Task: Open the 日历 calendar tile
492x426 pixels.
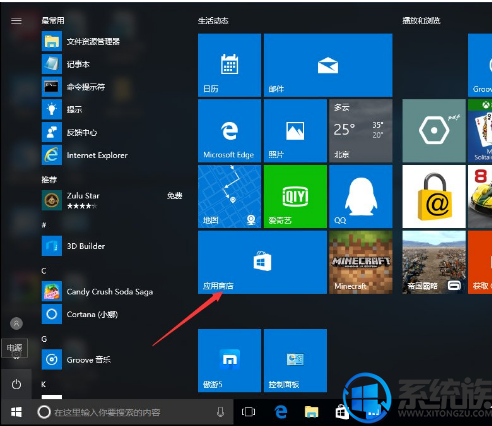Action: click(229, 65)
